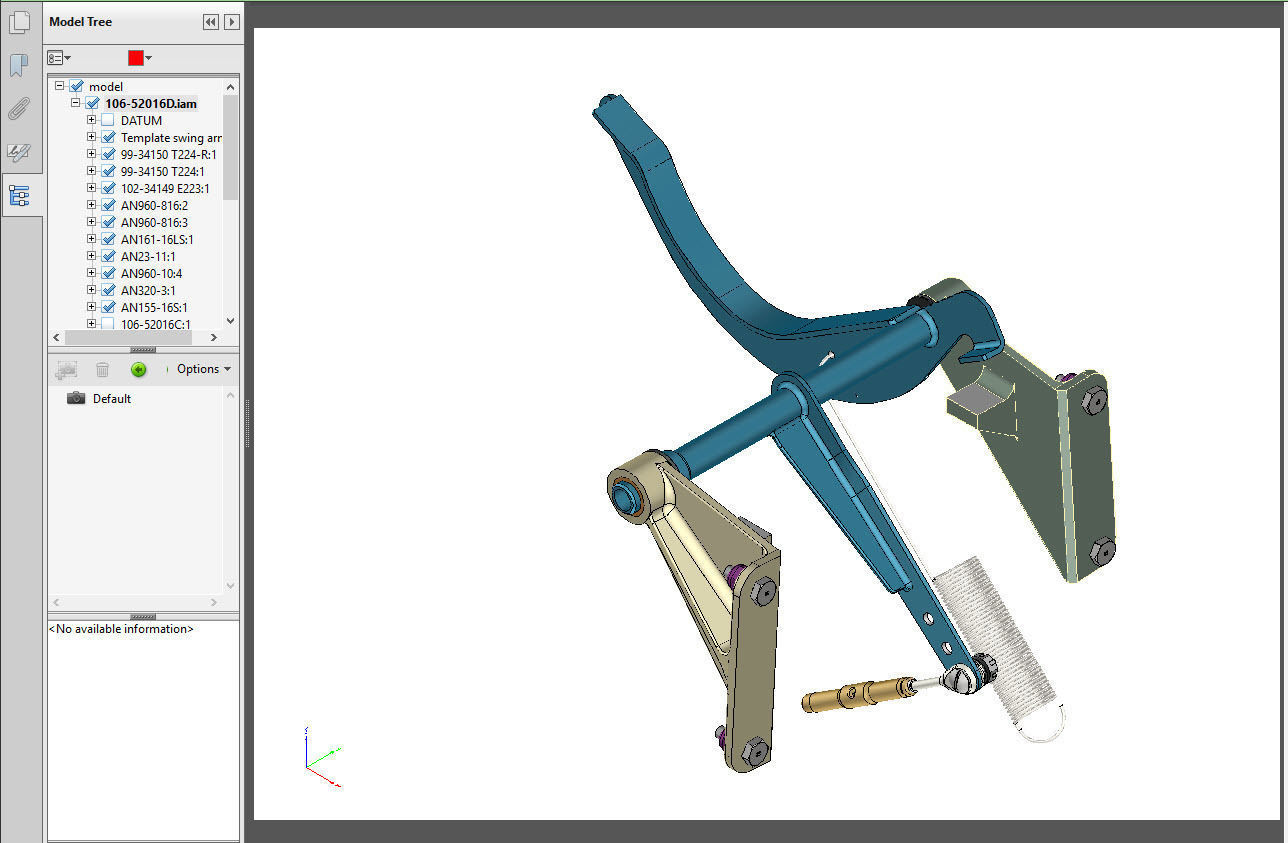Expand the 99-34150 T224:1 node

tap(92, 171)
